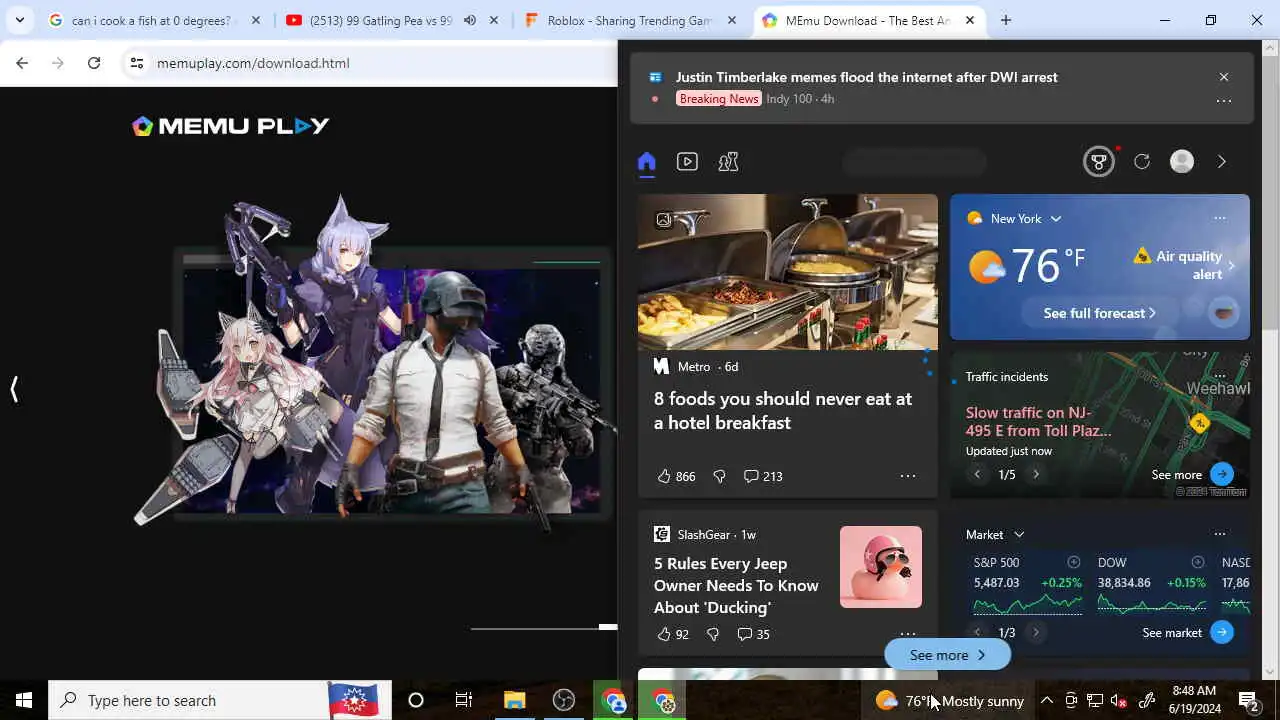Viewport: 1280px width, 720px height.
Task: Open the notification center
Action: (1248, 700)
